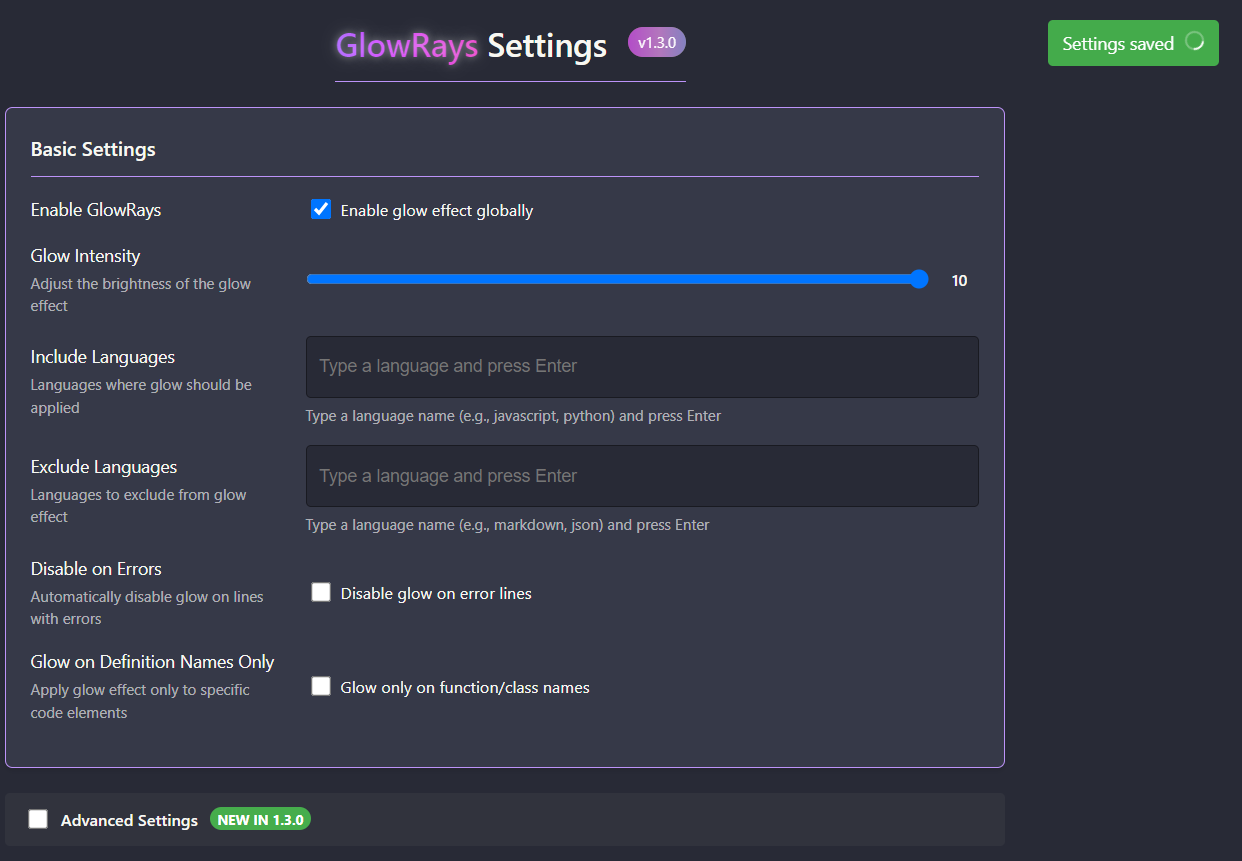This screenshot has height=861, width=1242.
Task: Click the Settings saved notification
Action: (1133, 43)
